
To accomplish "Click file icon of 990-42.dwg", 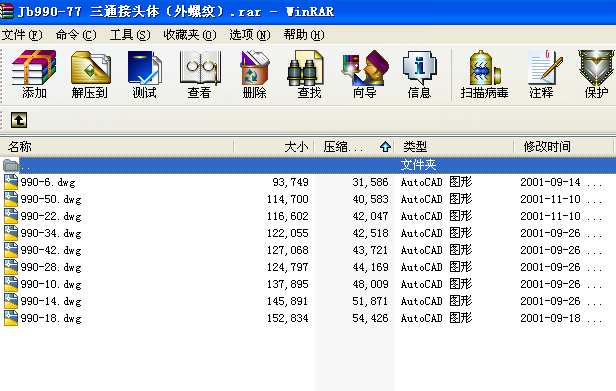I will point(11,250).
